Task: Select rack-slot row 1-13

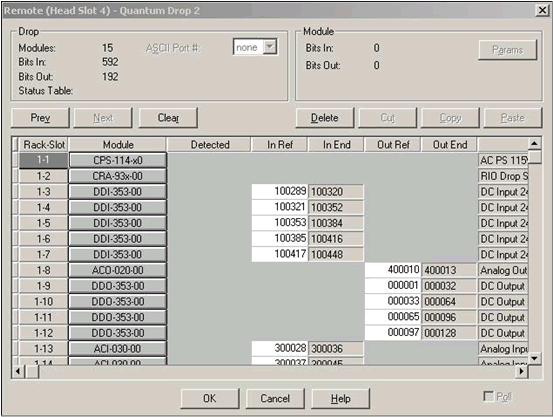Action: pyautogui.click(x=43, y=349)
